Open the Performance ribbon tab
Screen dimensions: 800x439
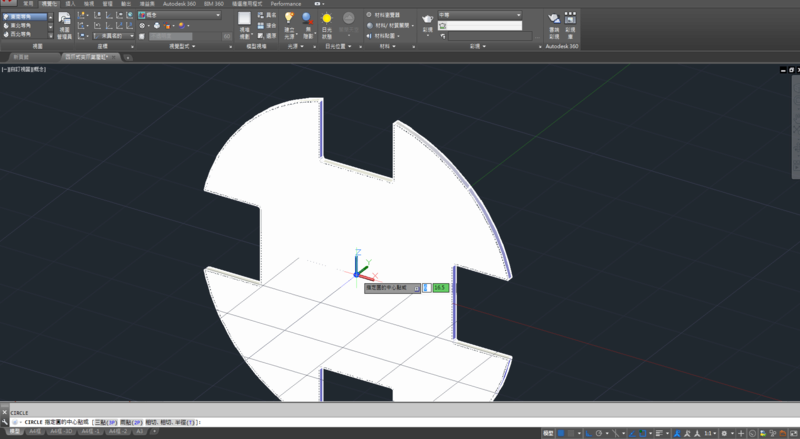tap(286, 4)
